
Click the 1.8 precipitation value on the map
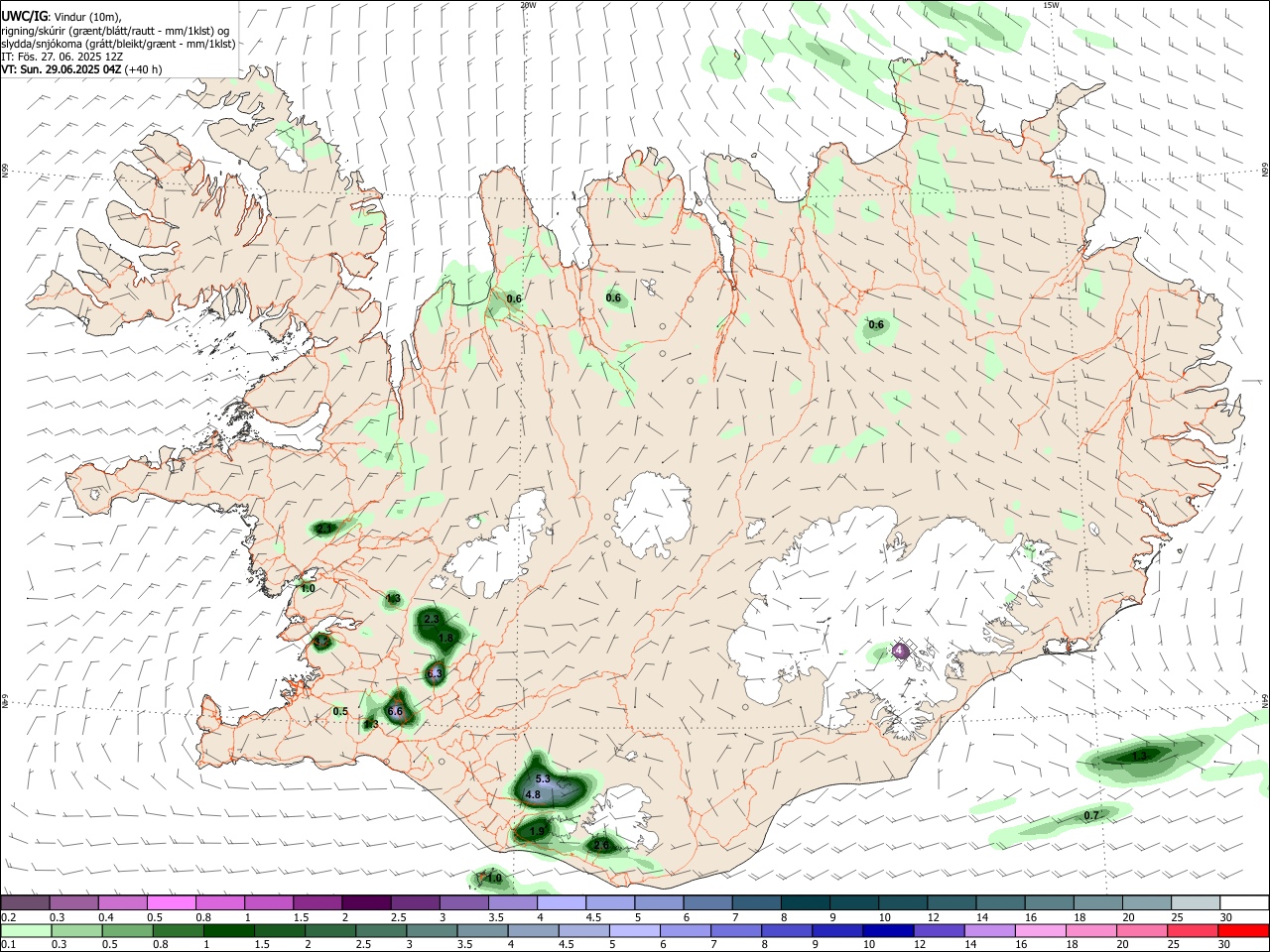click(445, 638)
